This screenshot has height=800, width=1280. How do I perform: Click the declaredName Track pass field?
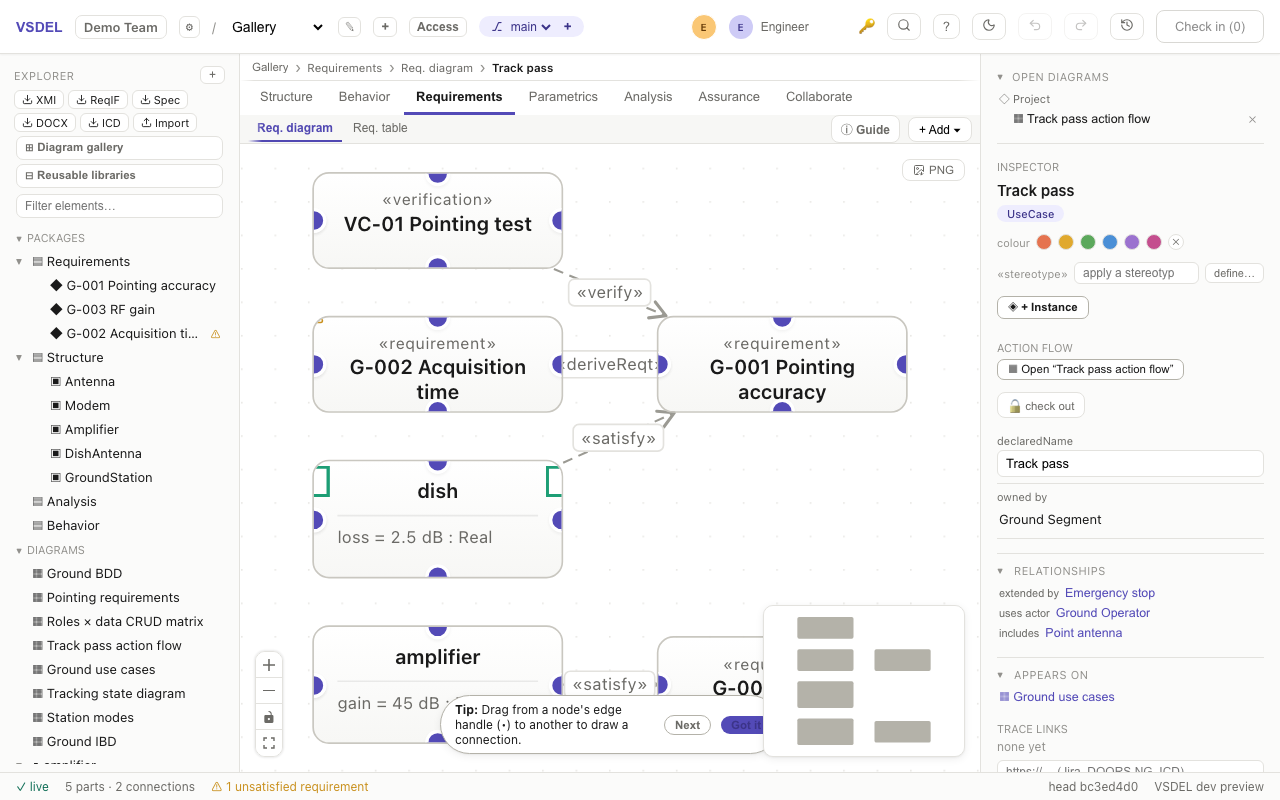[x=1130, y=464]
